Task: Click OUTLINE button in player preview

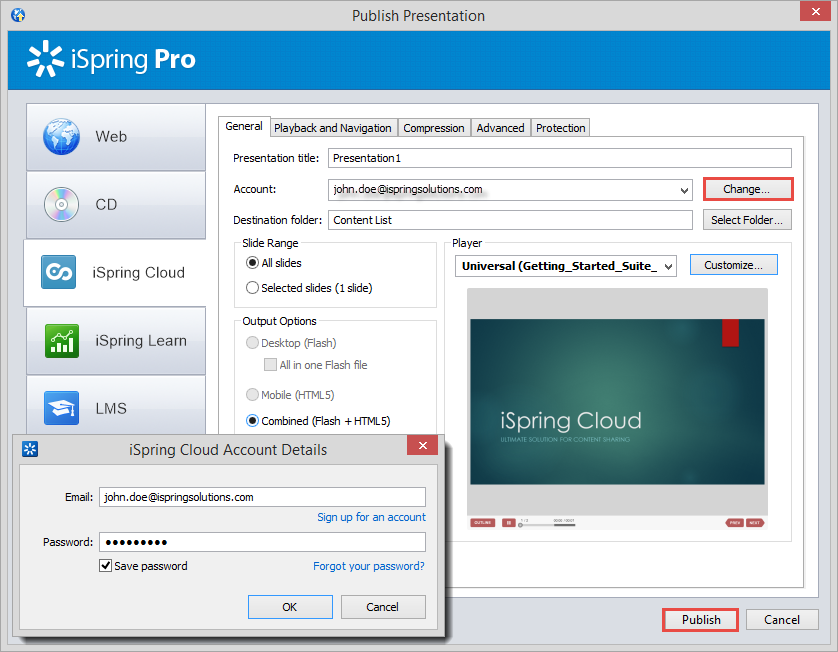Action: (x=483, y=523)
